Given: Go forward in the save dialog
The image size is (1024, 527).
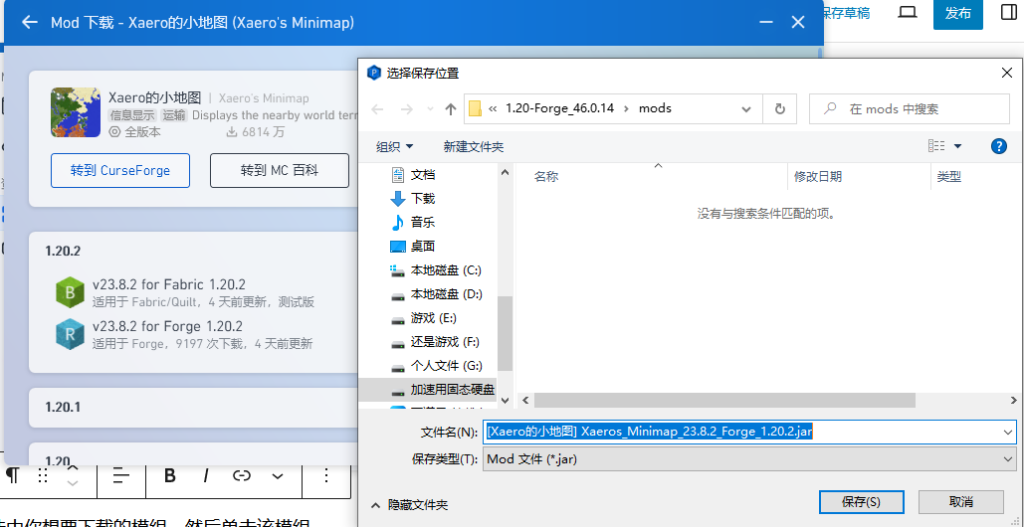Looking at the screenshot, I should (x=406, y=109).
